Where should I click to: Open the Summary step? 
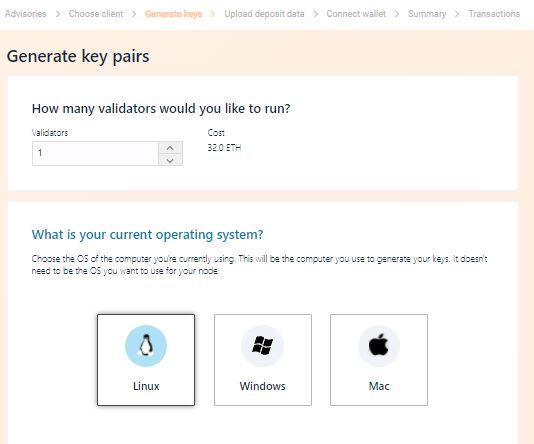pyautogui.click(x=427, y=14)
